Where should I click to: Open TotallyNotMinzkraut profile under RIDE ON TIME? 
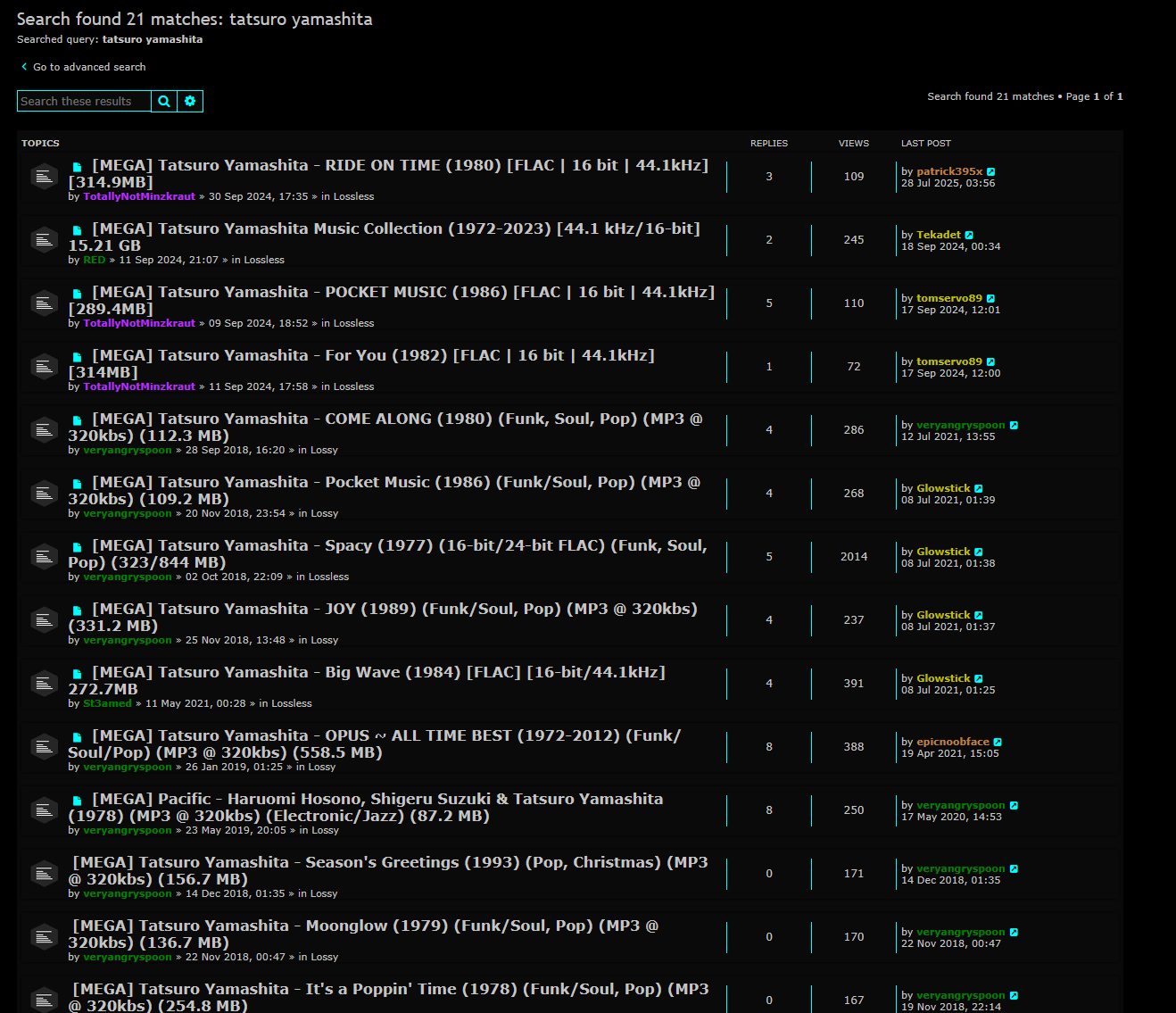coord(139,196)
